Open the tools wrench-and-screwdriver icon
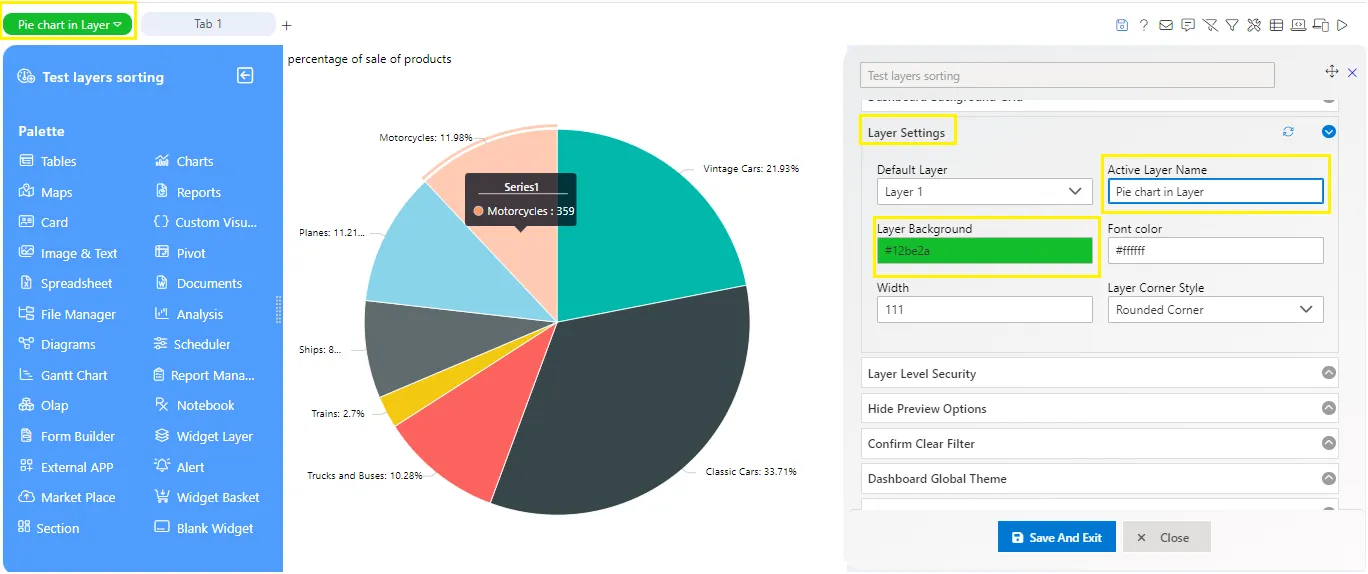The height and width of the screenshot is (574, 1368). (x=1254, y=25)
